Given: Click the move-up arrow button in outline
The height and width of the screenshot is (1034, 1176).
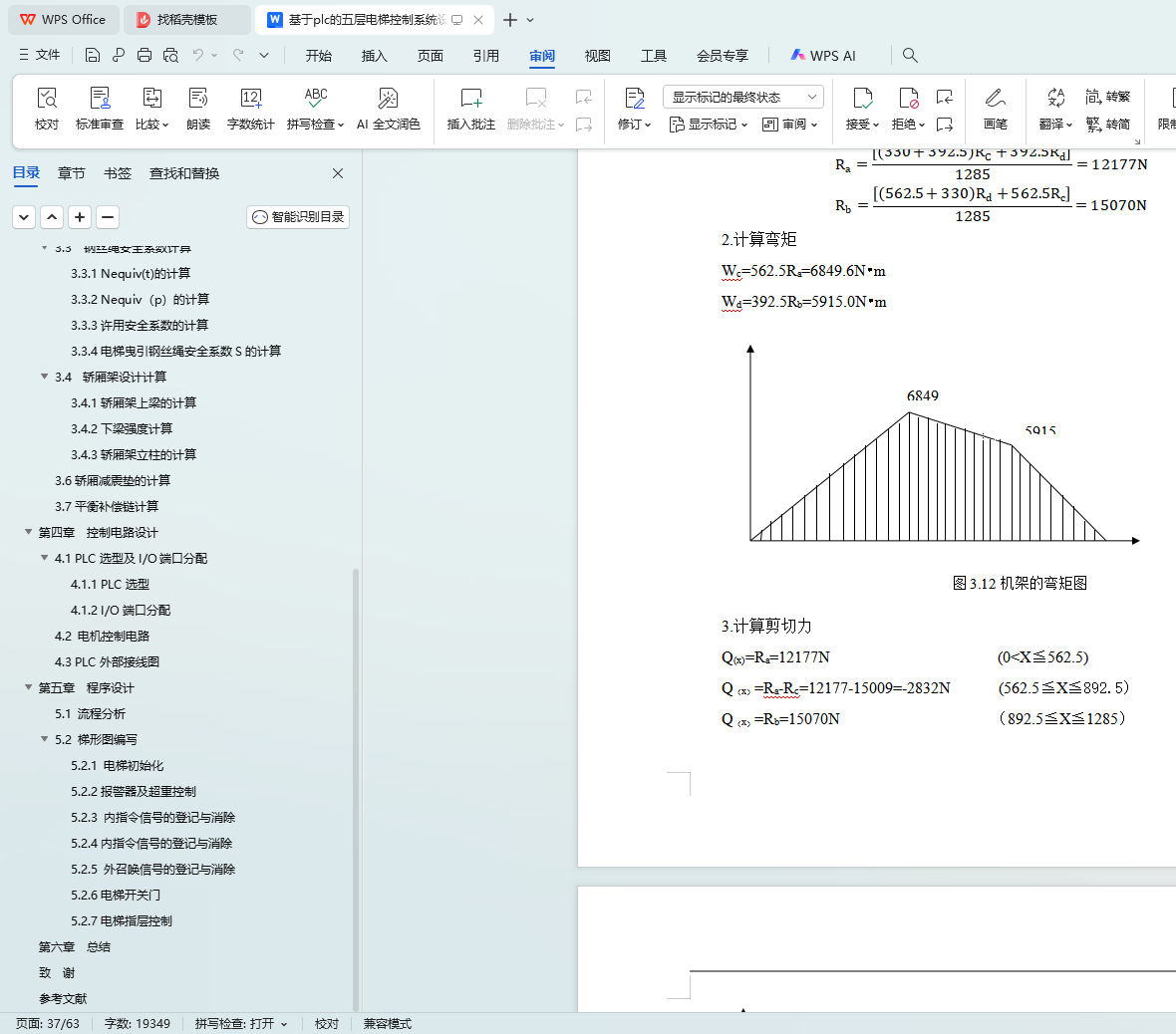Looking at the screenshot, I should coord(52,217).
